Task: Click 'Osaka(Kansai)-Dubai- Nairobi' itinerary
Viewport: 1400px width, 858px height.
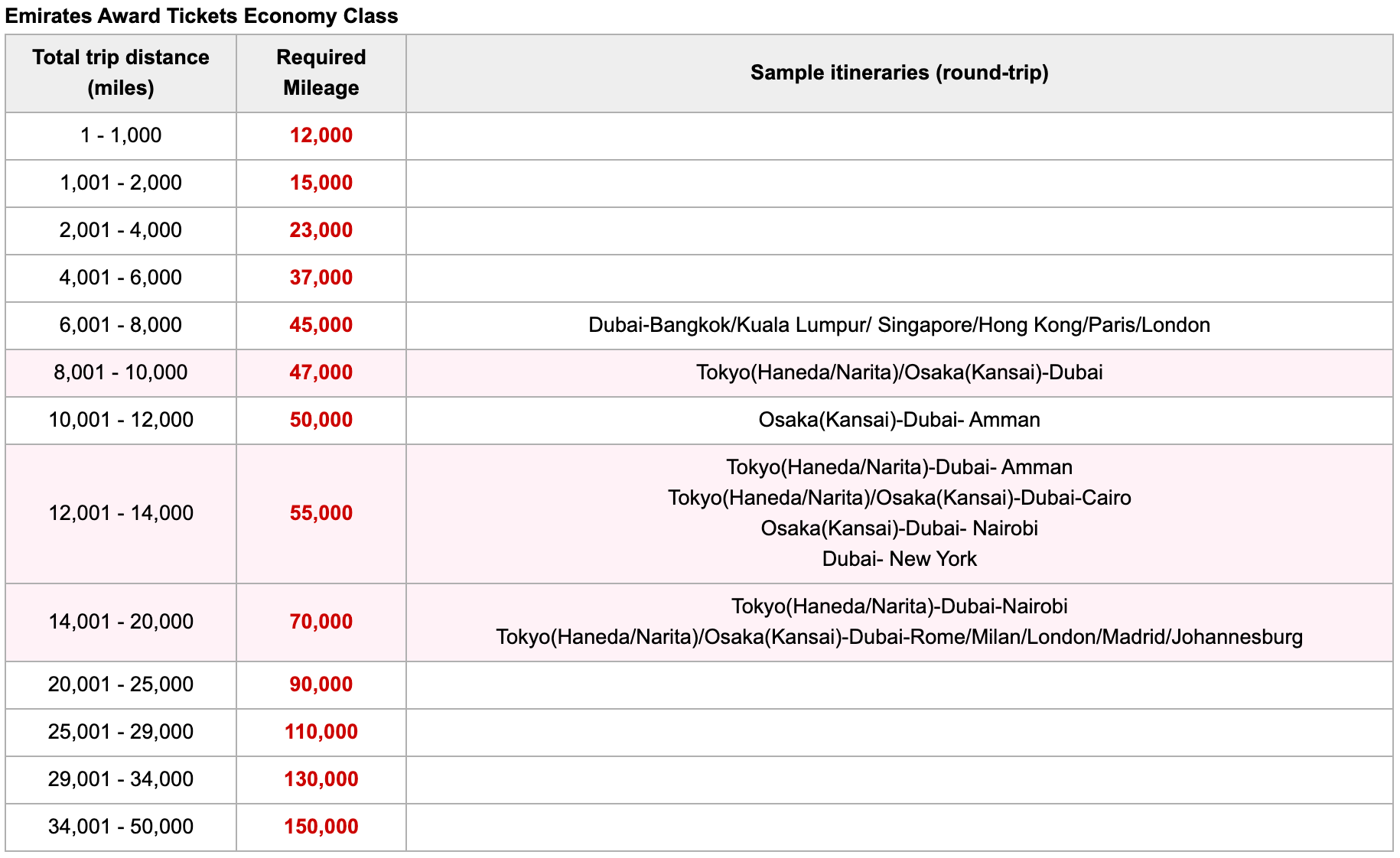Action: pos(900,528)
